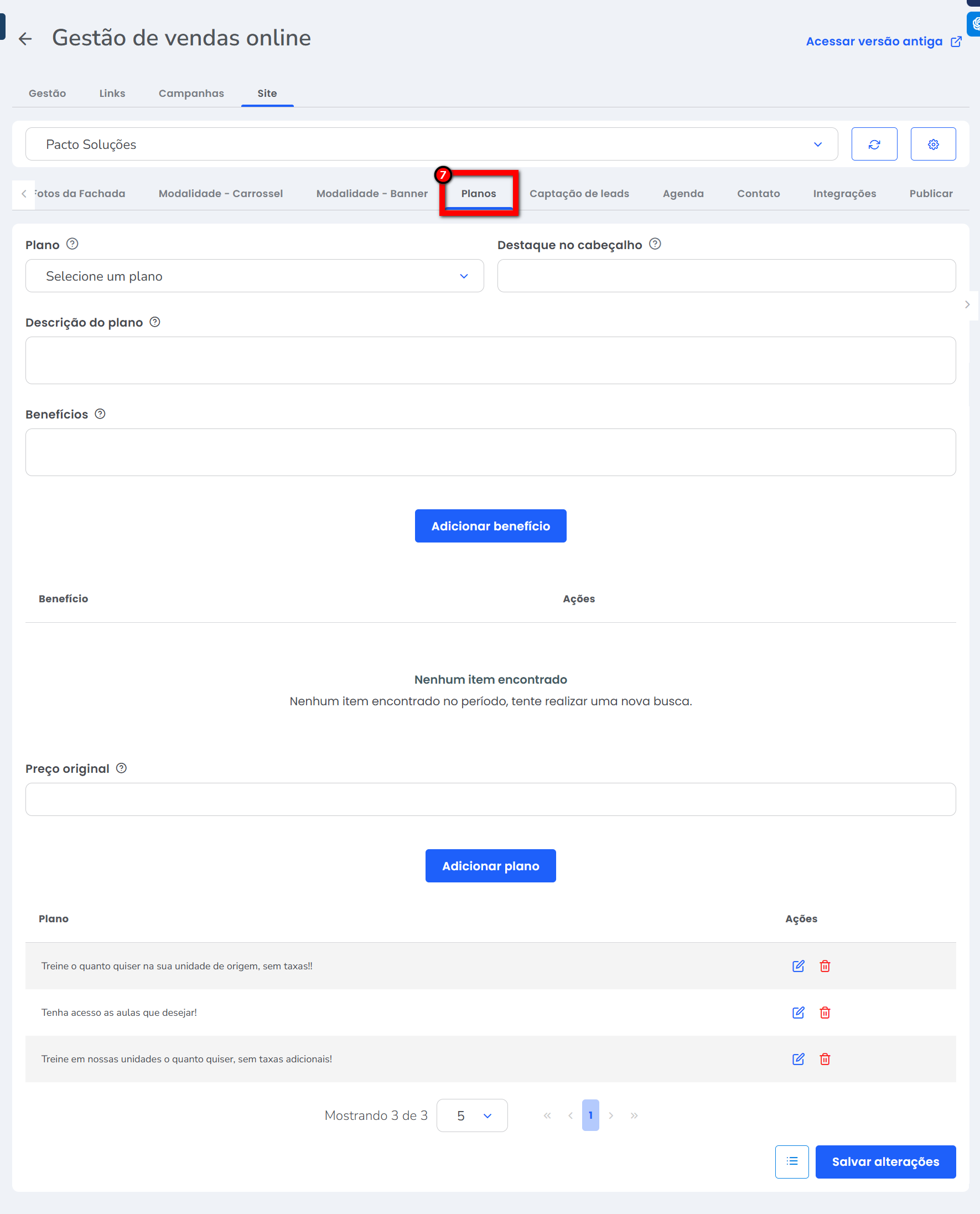
Task: Open the items-per-page dropdown showing 5
Action: pyautogui.click(x=472, y=1115)
